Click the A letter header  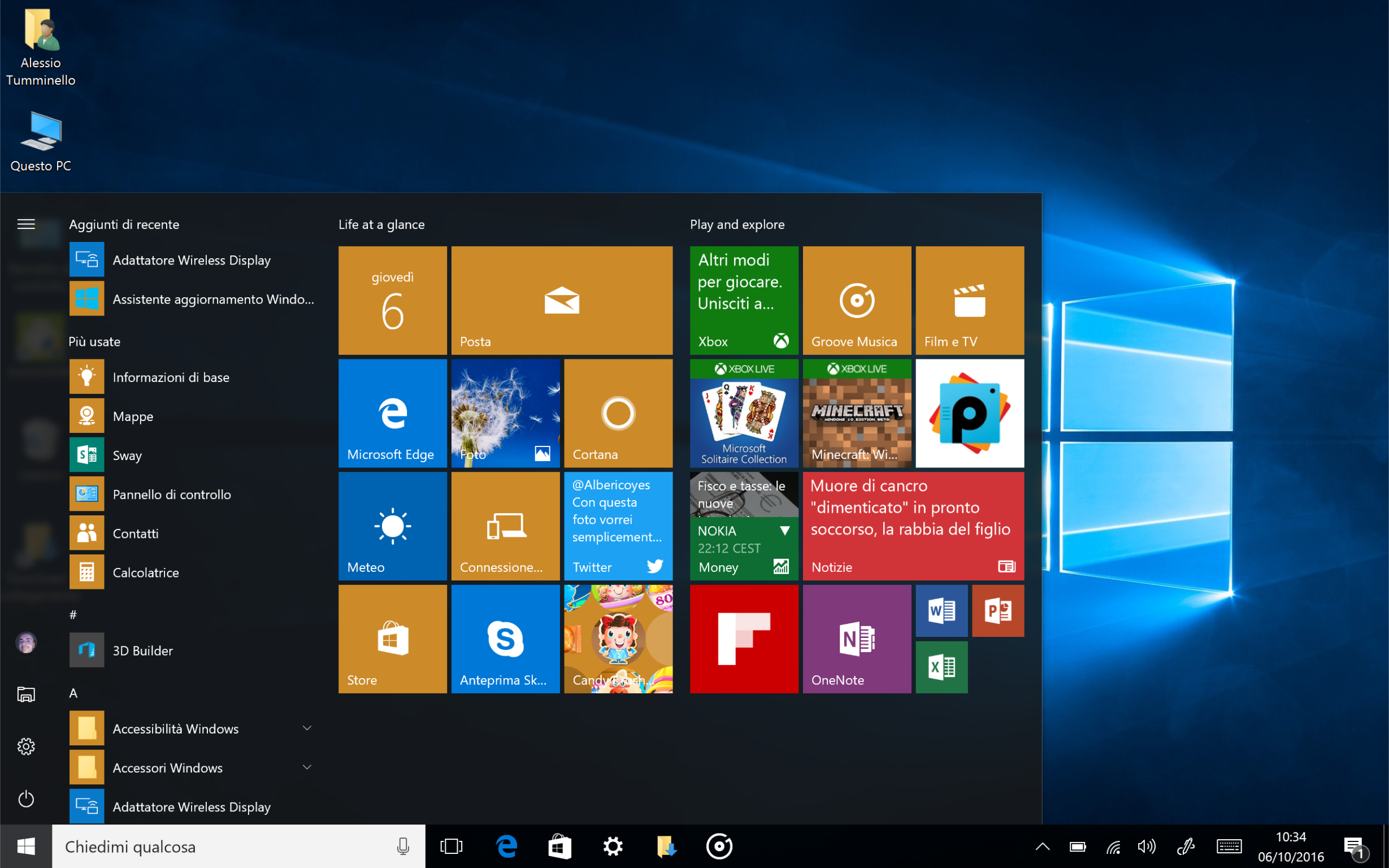click(73, 693)
